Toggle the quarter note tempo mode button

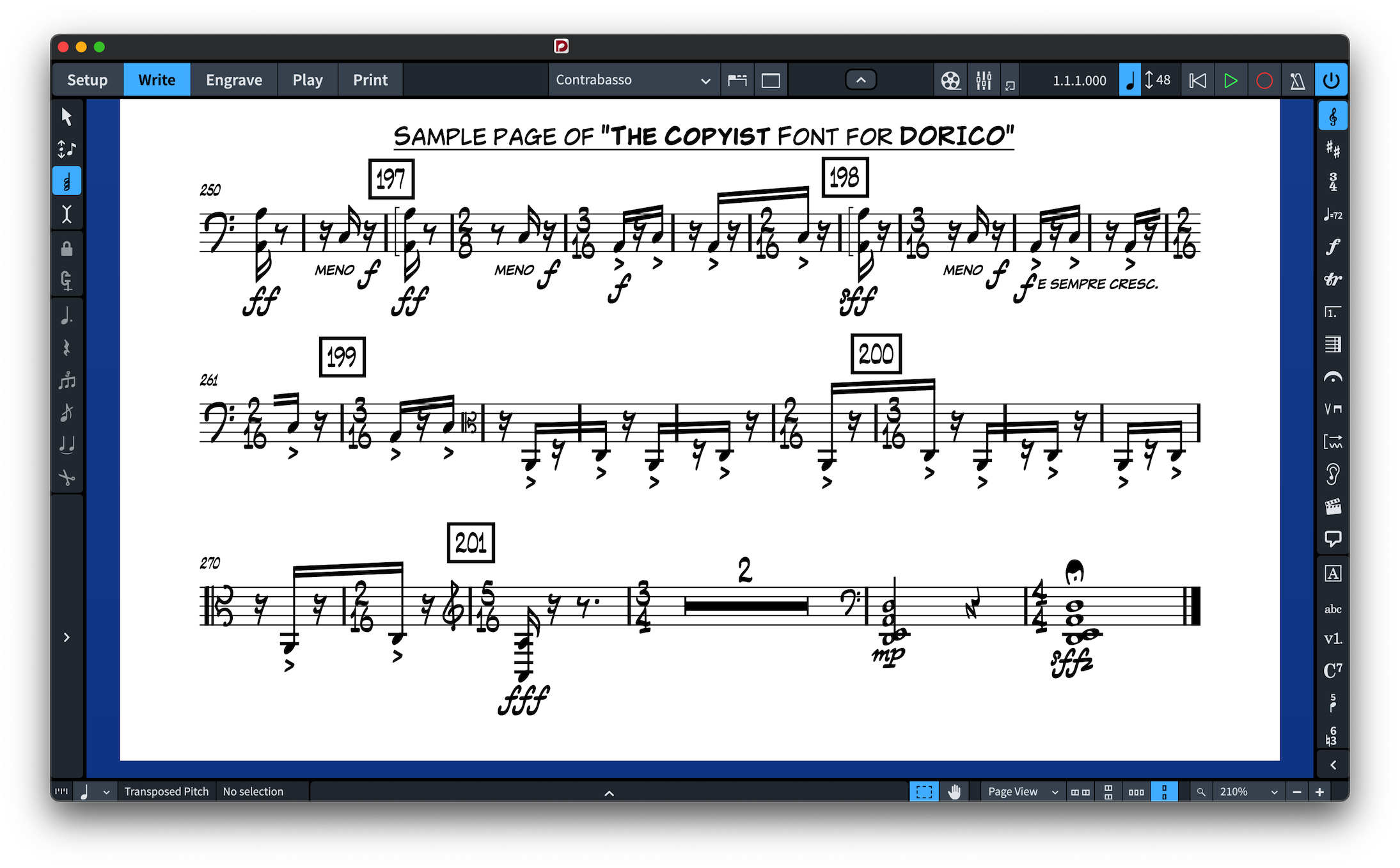click(1129, 81)
